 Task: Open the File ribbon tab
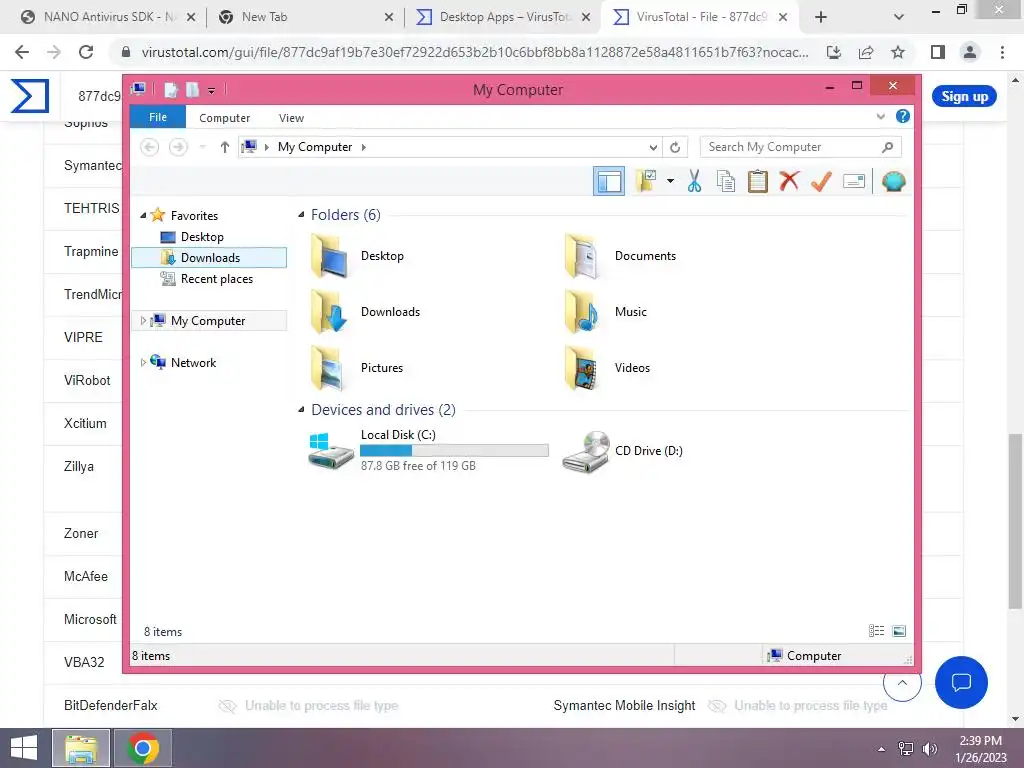[158, 117]
